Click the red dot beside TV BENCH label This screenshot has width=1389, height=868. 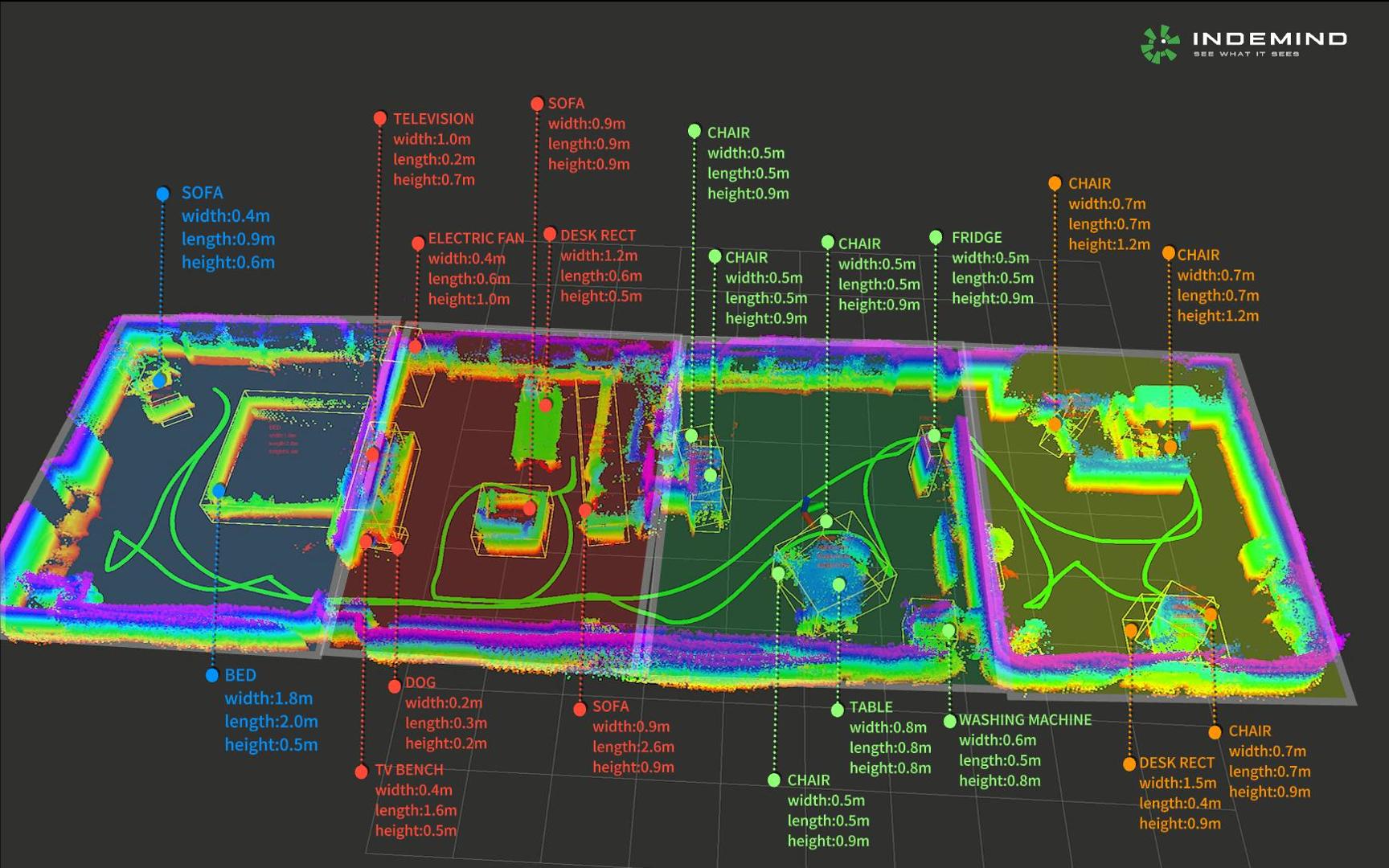click(362, 772)
